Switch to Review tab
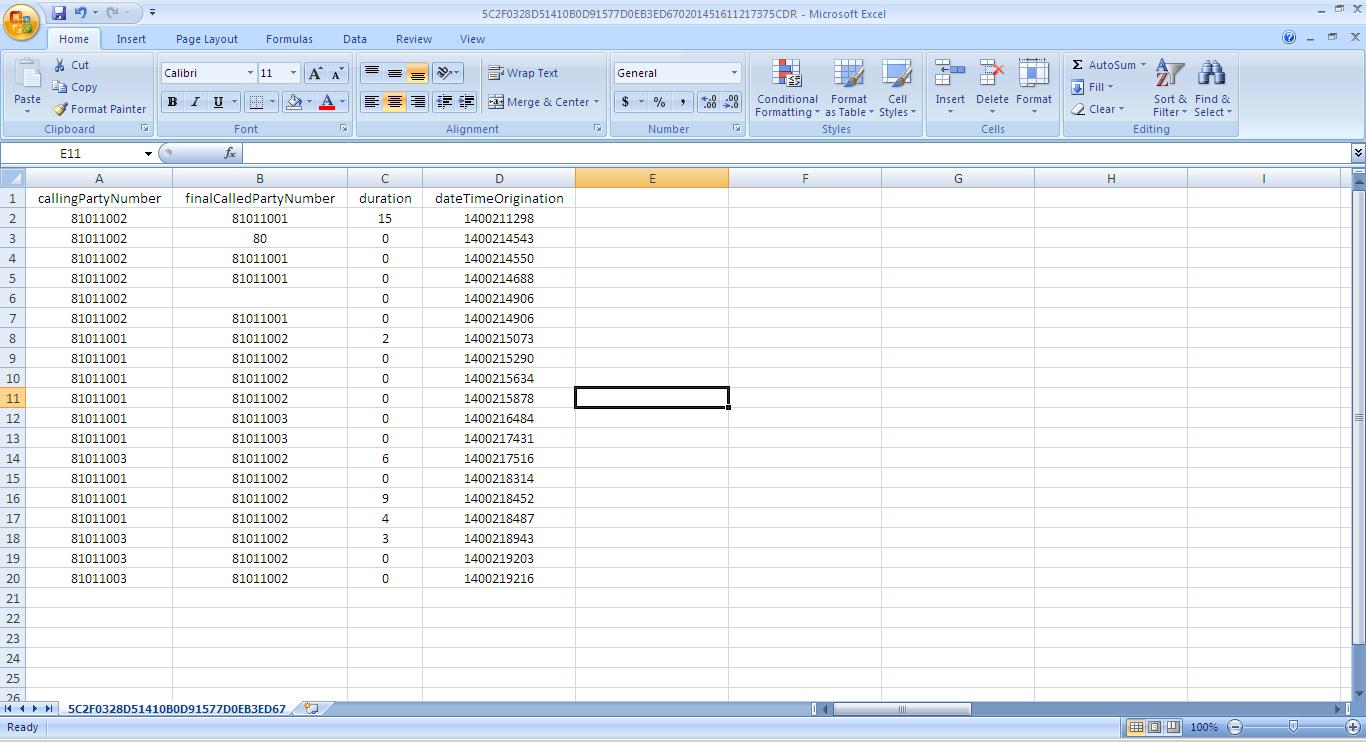Viewport: 1366px width, 742px height. 414,39
